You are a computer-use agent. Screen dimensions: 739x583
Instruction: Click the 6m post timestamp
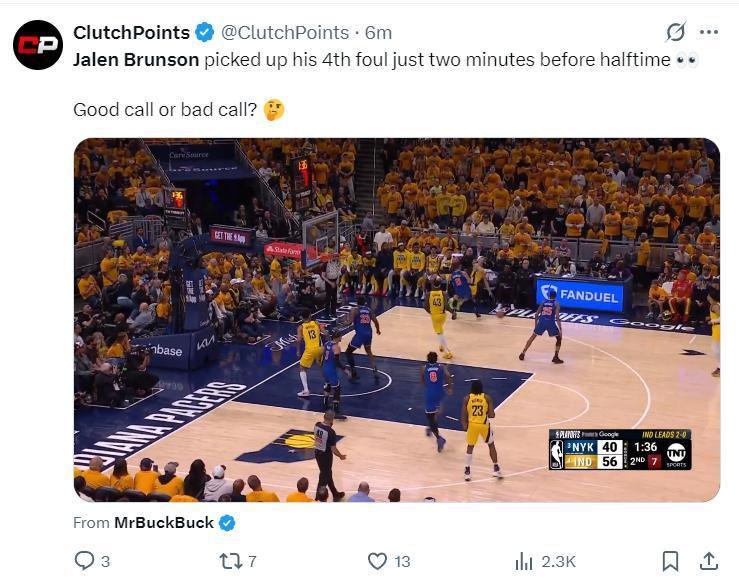tap(379, 33)
